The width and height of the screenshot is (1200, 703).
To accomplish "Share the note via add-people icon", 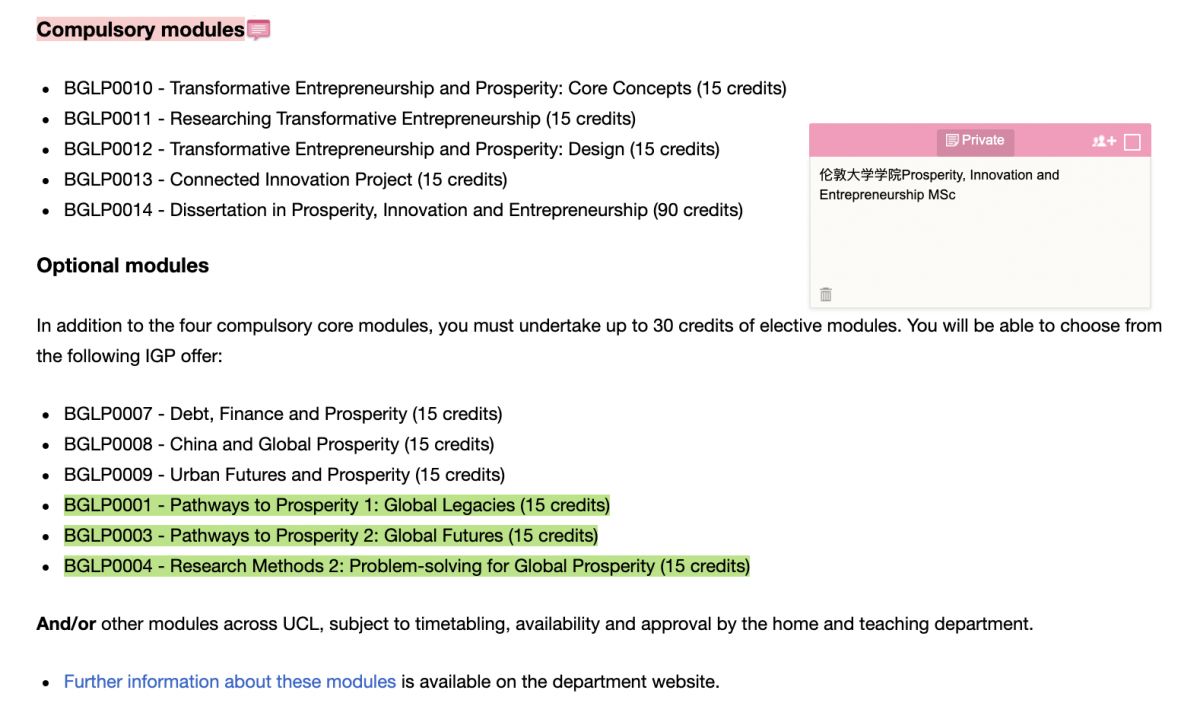I will 1104,141.
